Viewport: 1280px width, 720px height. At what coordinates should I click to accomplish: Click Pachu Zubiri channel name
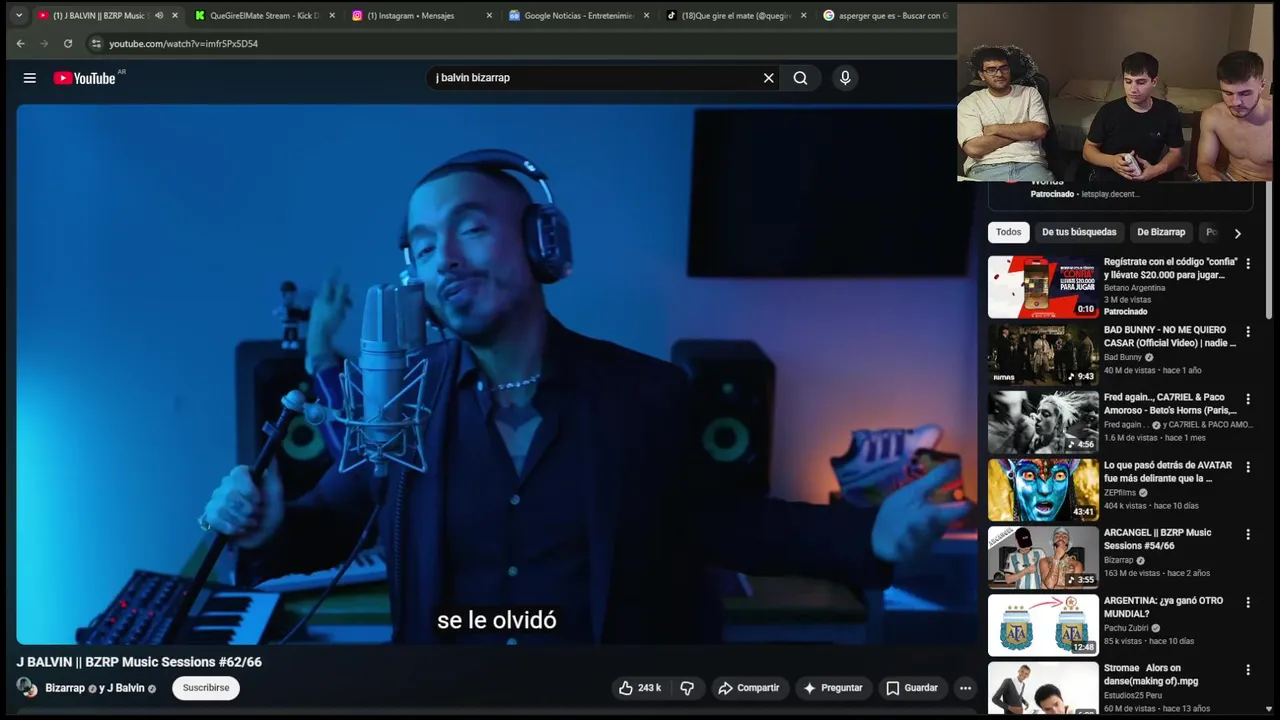point(1126,628)
